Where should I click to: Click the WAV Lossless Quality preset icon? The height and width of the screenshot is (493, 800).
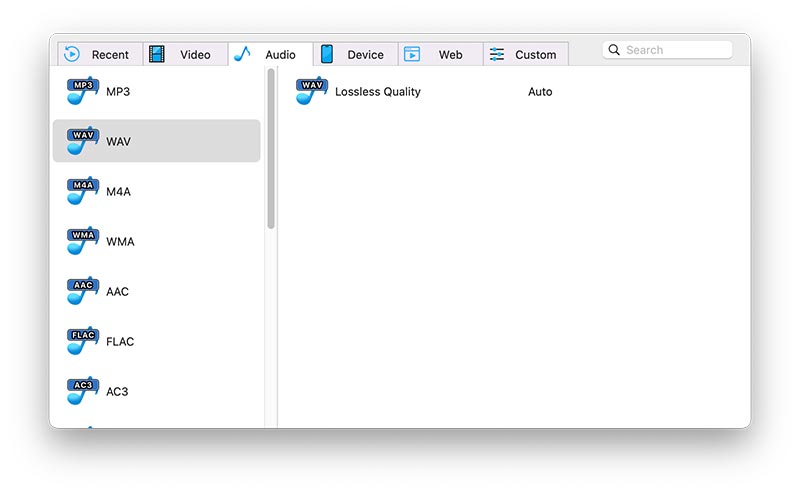[x=312, y=91]
